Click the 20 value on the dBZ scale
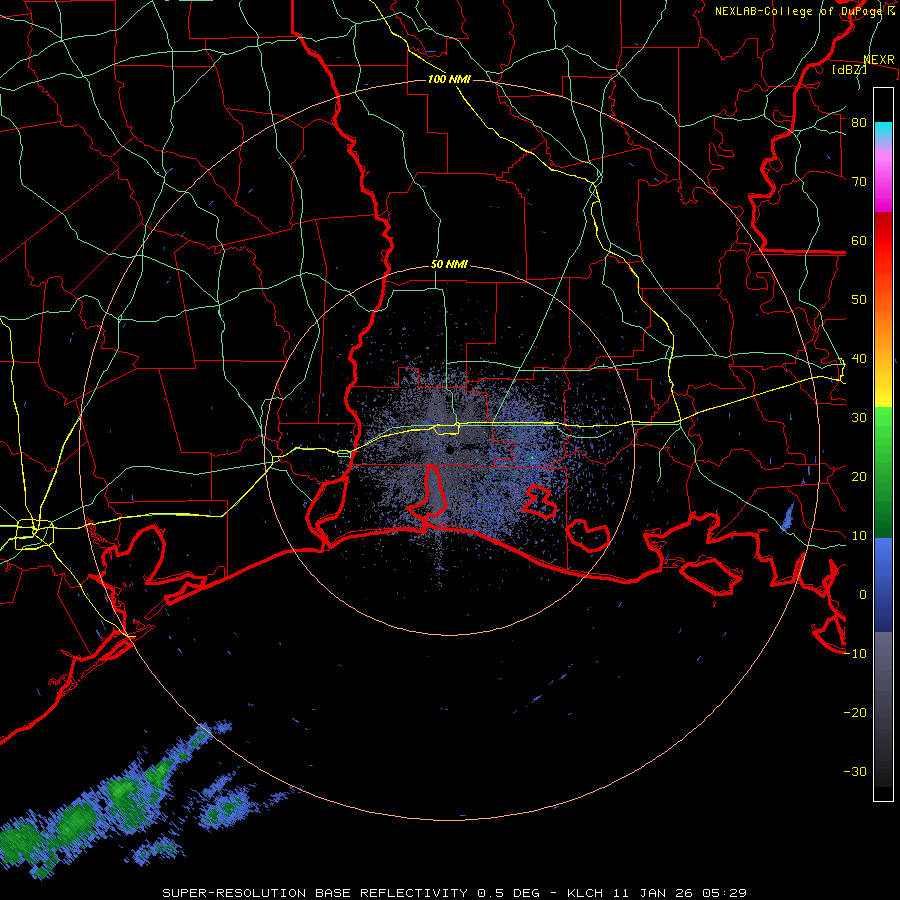This screenshot has height=900, width=900. click(x=859, y=477)
